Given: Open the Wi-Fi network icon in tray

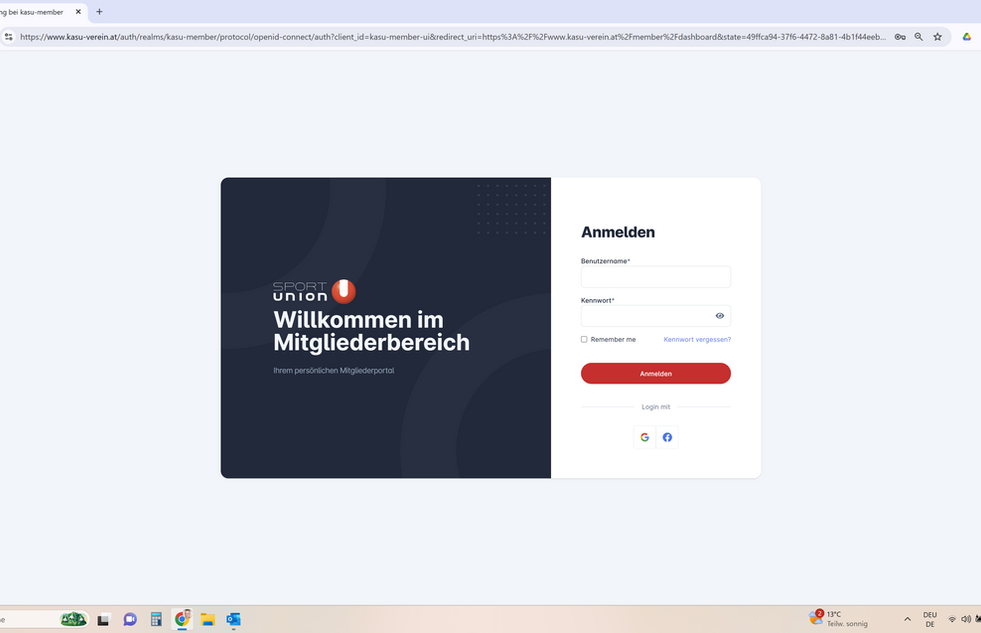Looking at the screenshot, I should [952, 619].
